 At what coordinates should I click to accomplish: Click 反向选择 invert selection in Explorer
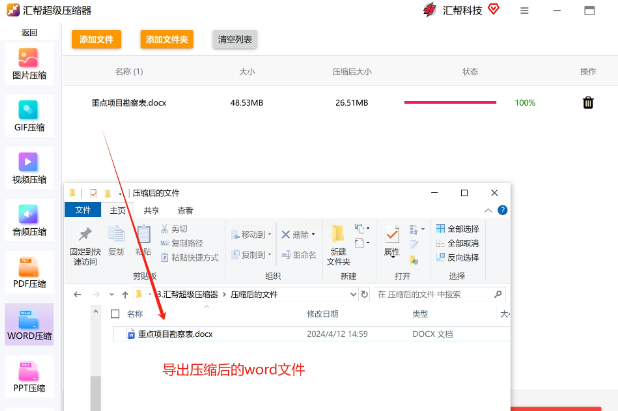(x=458, y=257)
